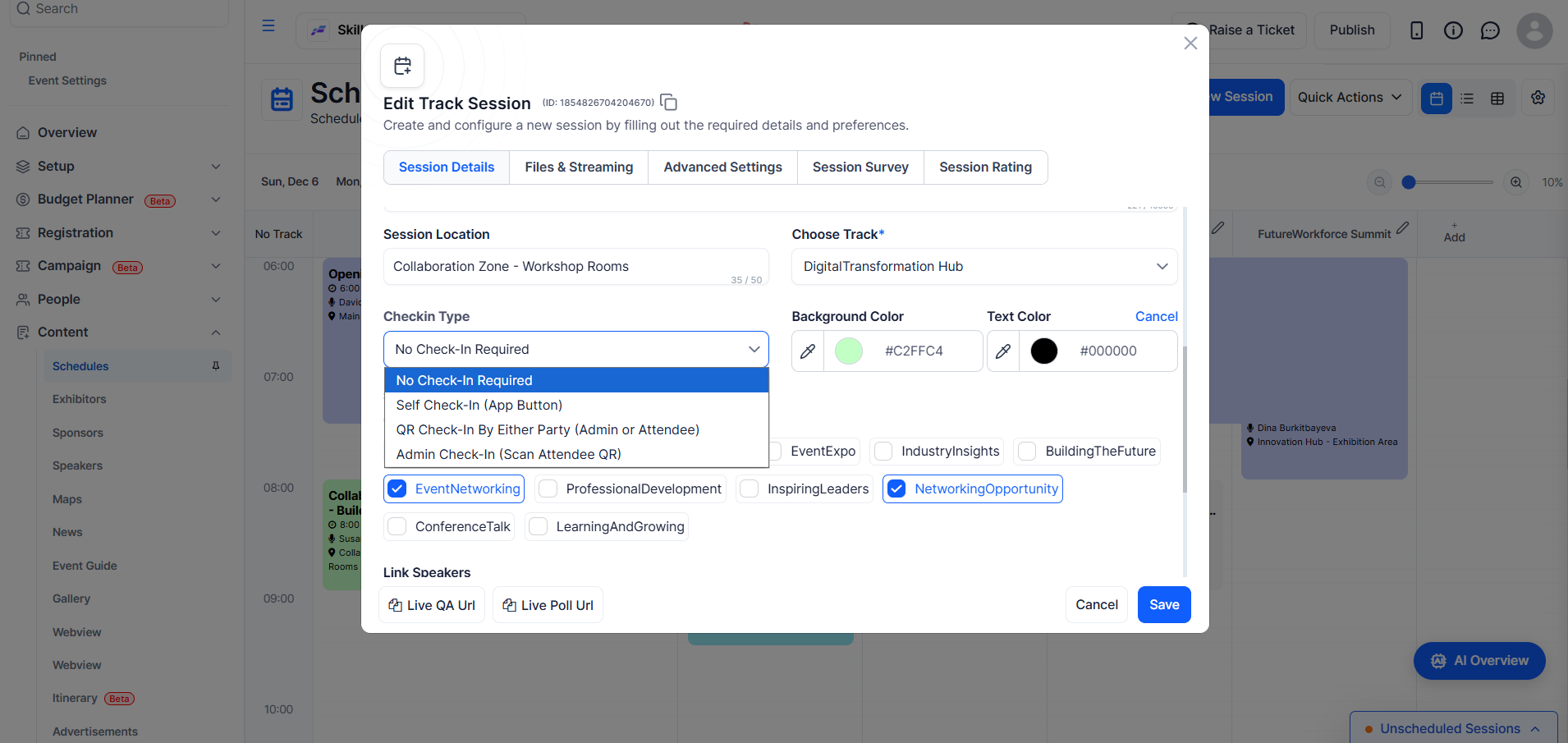1568x743 pixels.
Task: Open the user profile avatar
Action: coord(1534,30)
